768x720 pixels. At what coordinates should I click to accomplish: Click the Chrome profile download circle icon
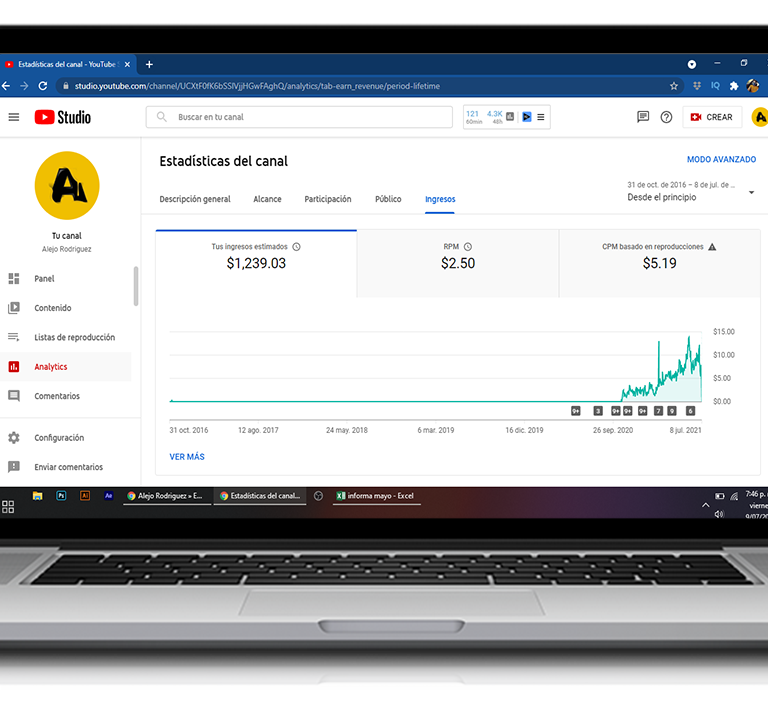point(692,64)
